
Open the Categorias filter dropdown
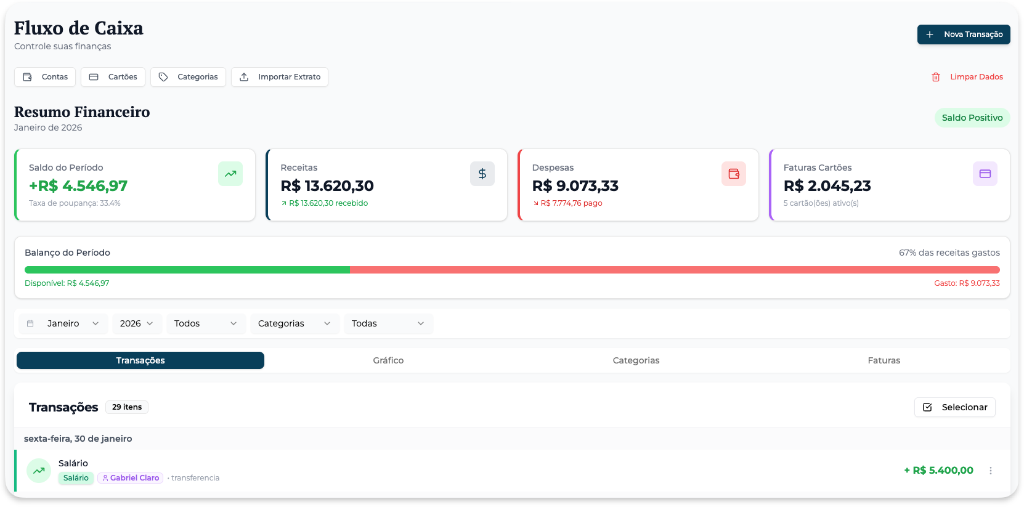(295, 323)
